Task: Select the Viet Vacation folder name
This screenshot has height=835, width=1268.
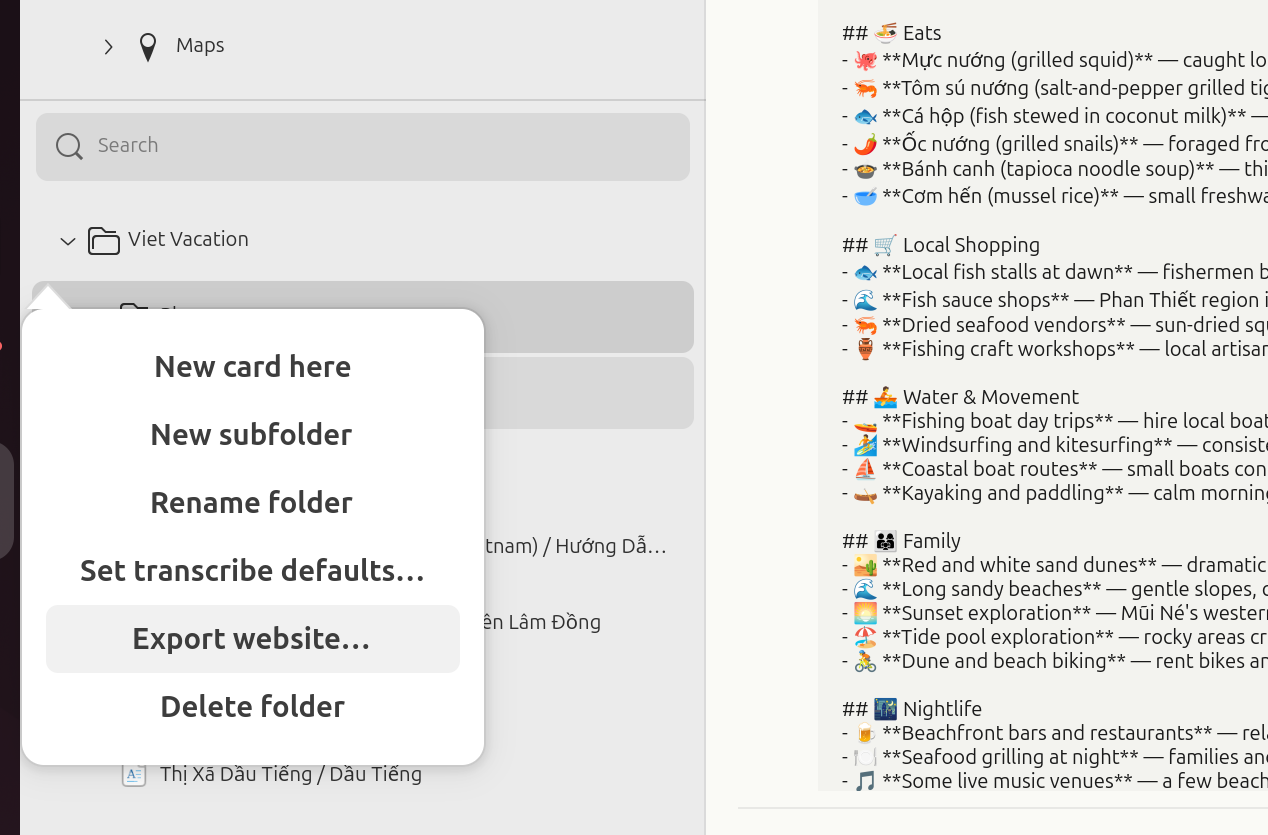Action: tap(188, 239)
